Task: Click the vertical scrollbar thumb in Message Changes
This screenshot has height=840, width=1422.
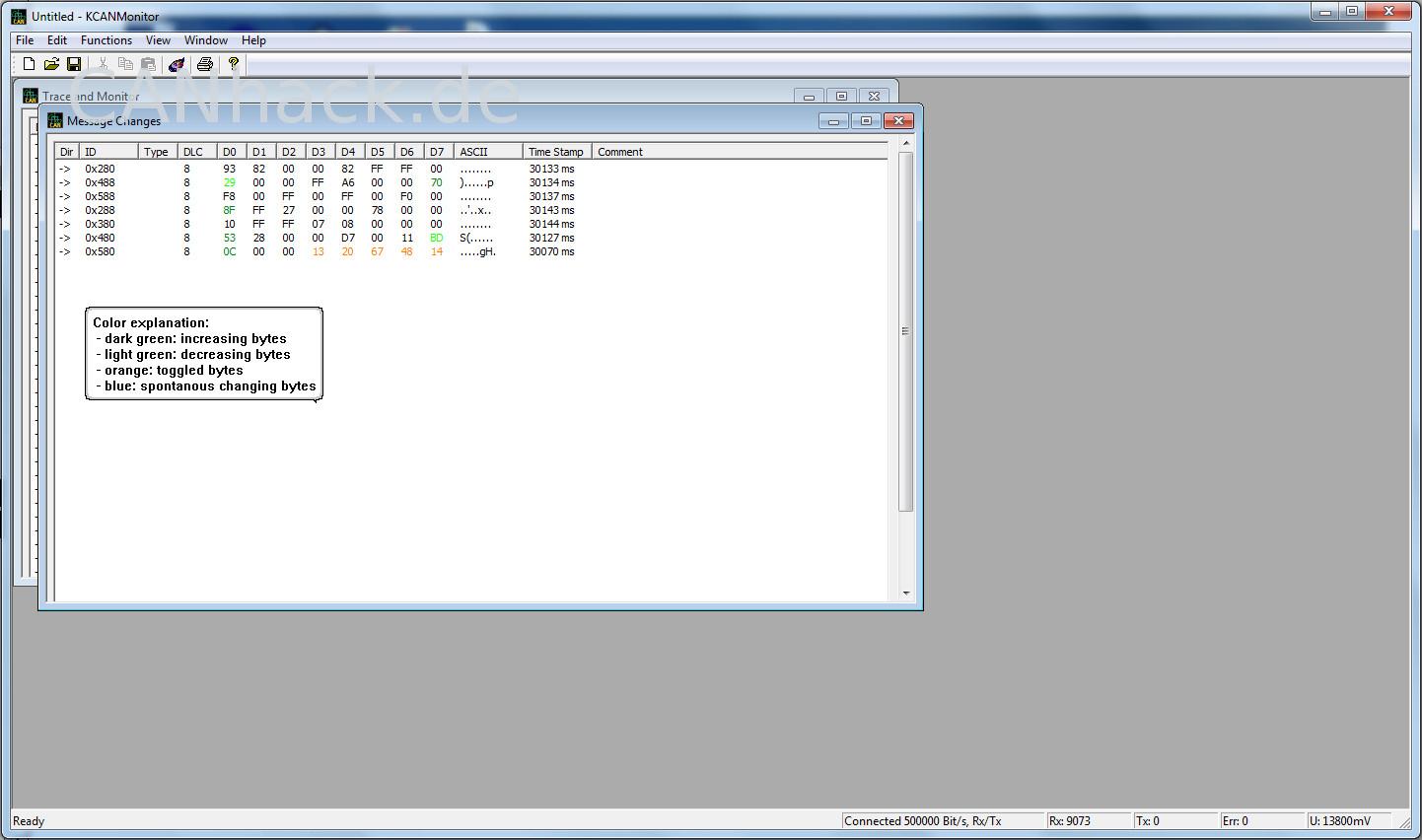Action: pos(905,331)
